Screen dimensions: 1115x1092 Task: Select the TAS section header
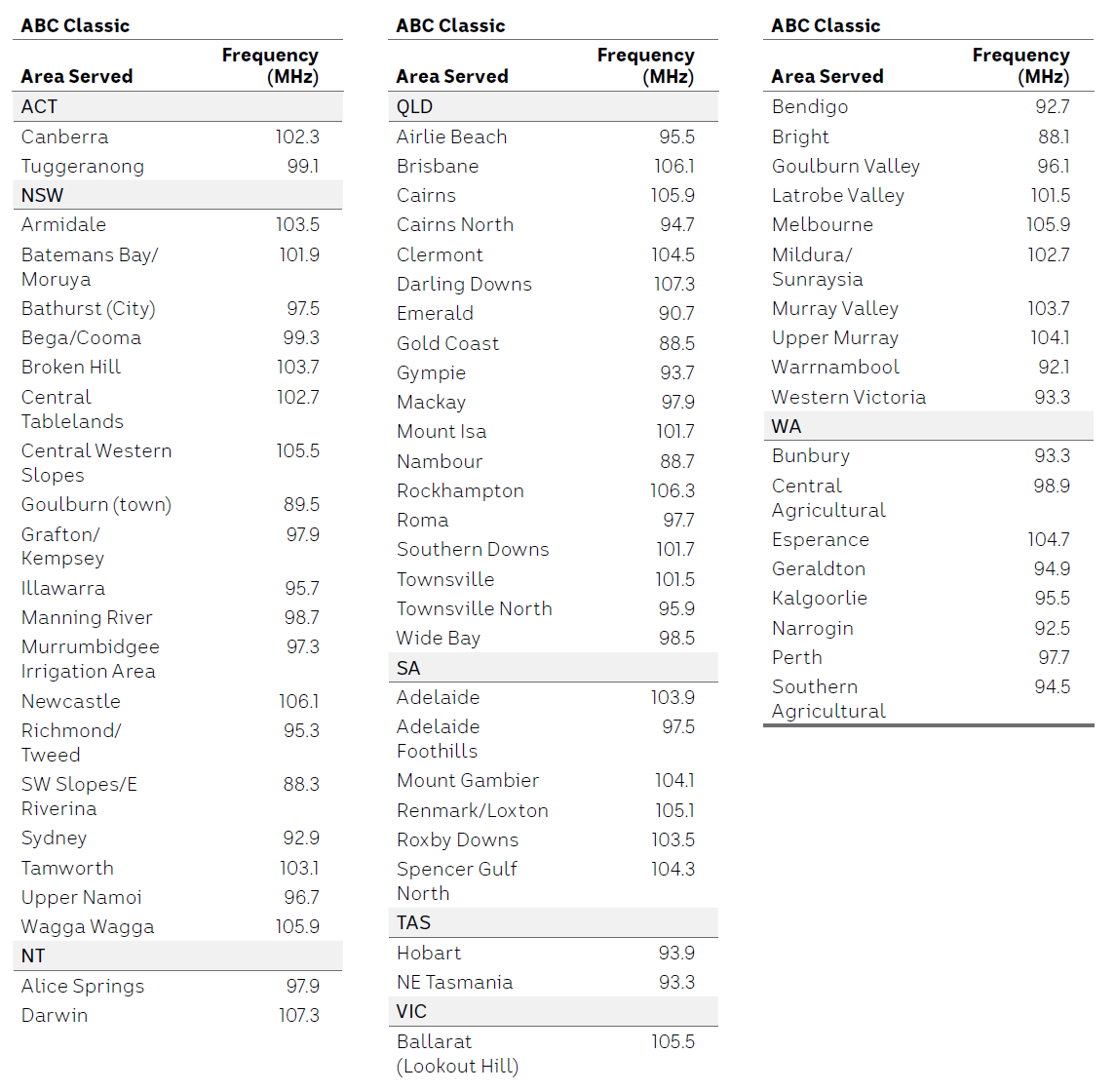(554, 922)
